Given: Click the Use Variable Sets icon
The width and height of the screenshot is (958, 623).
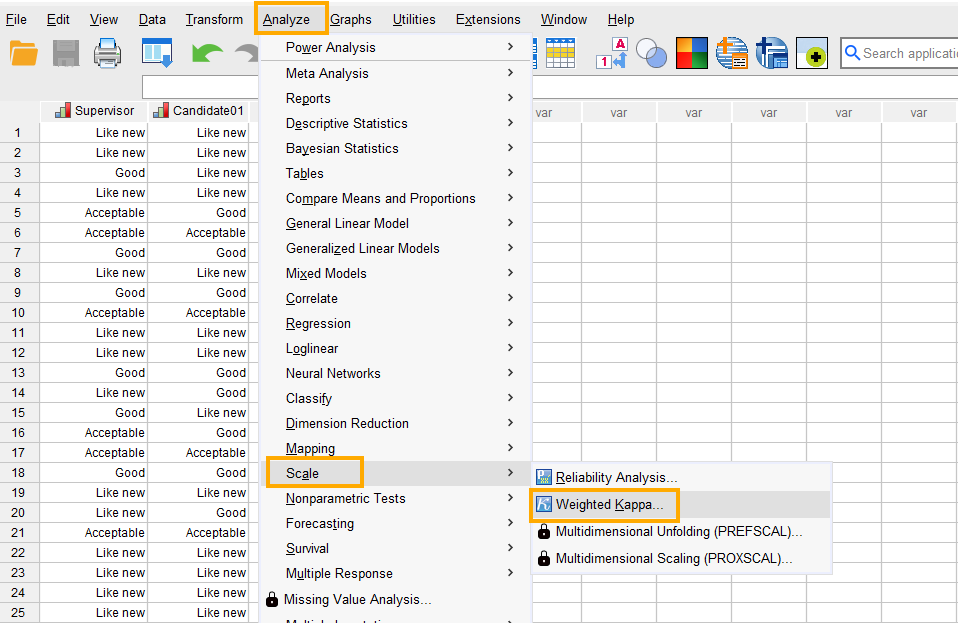Looking at the screenshot, I should [652, 54].
